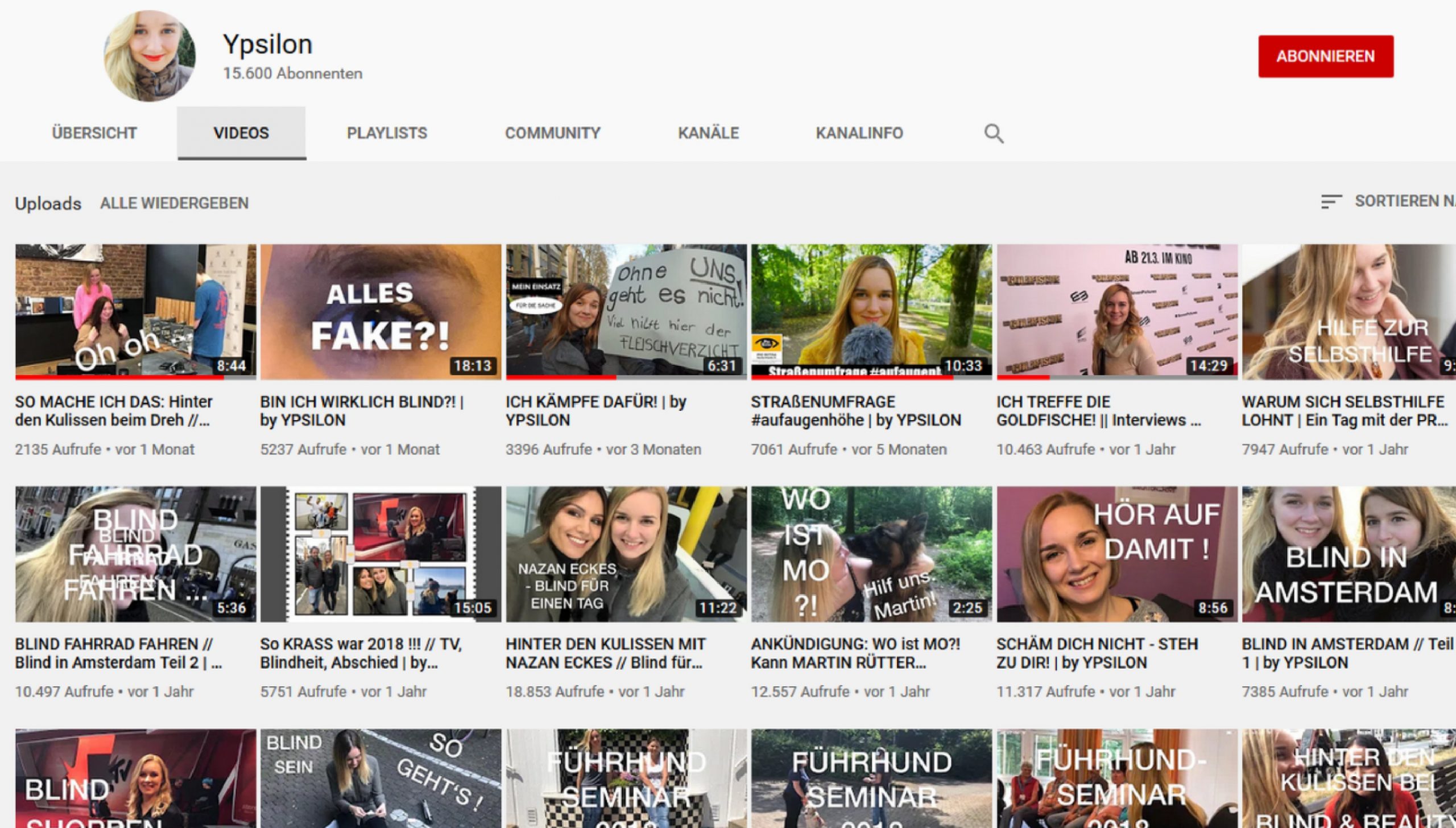This screenshot has height=828, width=1456.
Task: Click '10.497 Aufrufe • vor 1 Jahr'
Action: pos(105,692)
